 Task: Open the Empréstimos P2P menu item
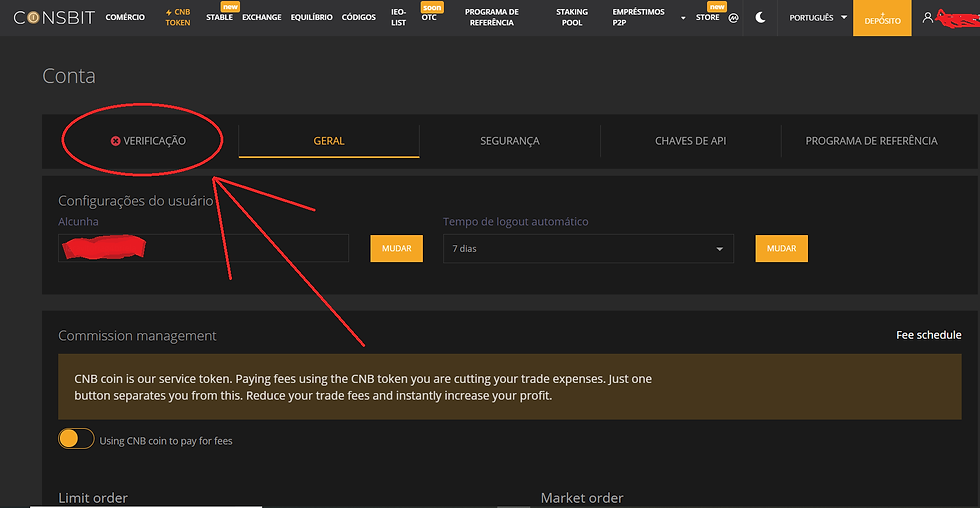coord(638,17)
